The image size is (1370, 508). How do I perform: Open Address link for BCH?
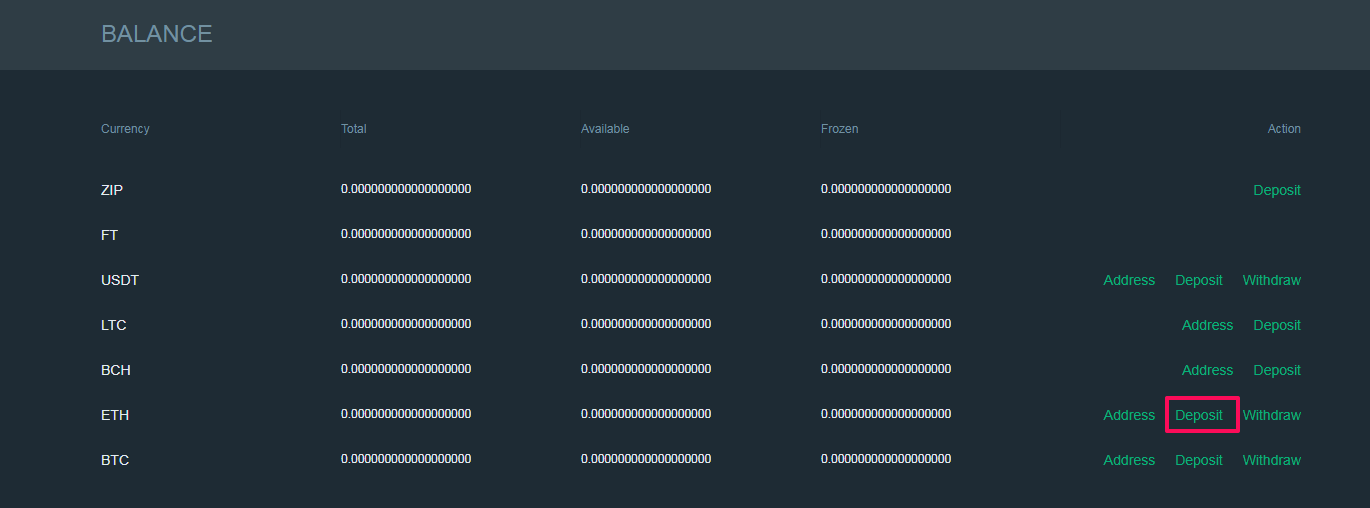(x=1207, y=370)
